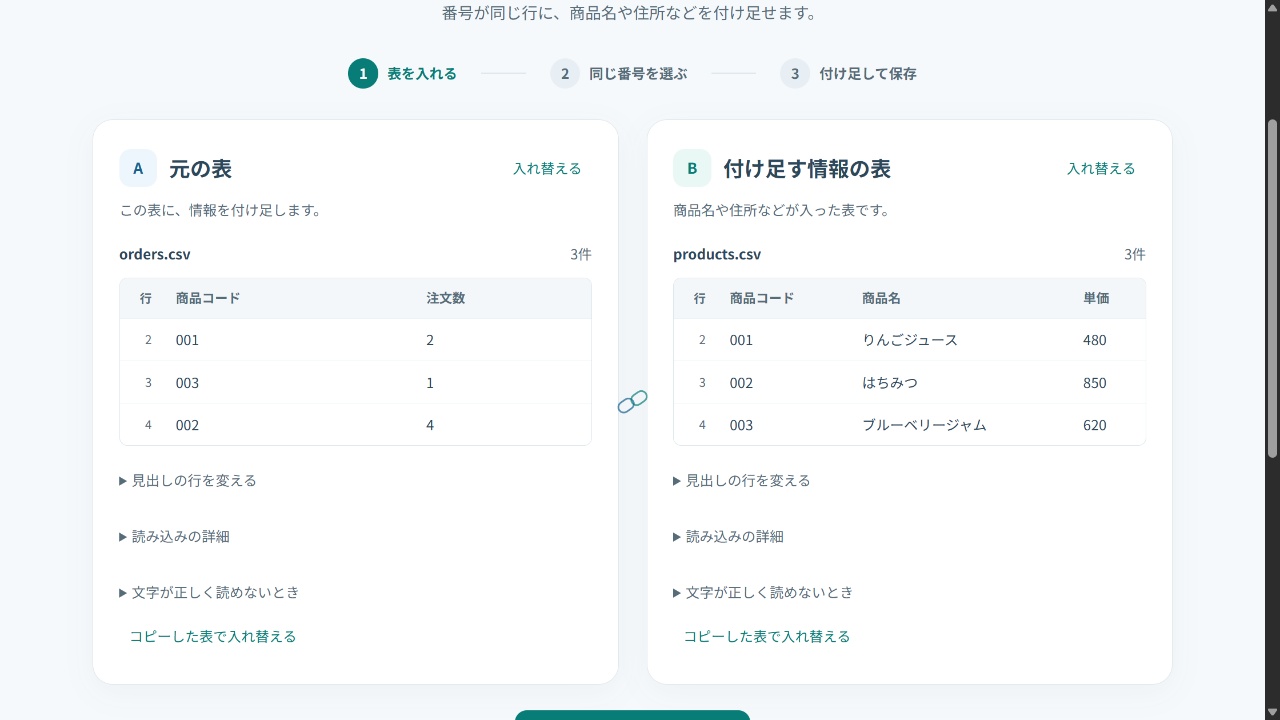Click code 002 in products table
Image resolution: width=1280 pixels, height=720 pixels.
[741, 383]
